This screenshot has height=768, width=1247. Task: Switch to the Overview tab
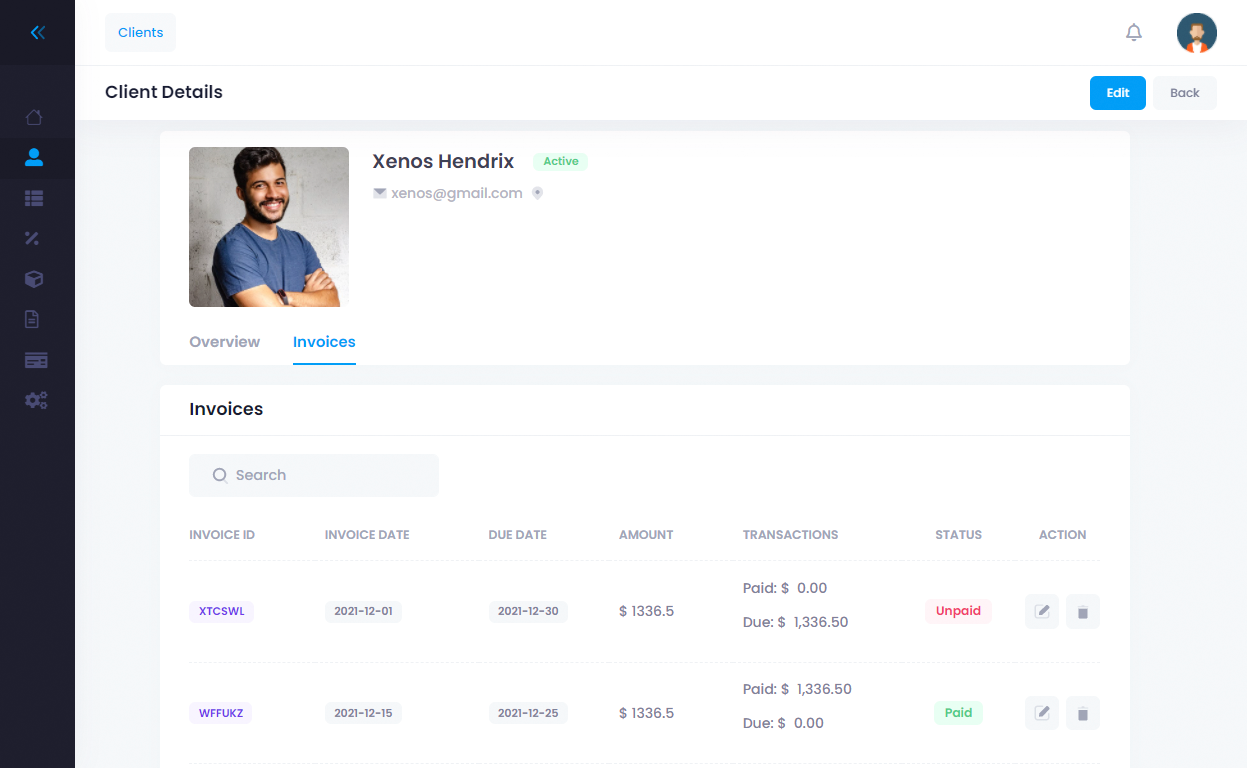(x=224, y=341)
